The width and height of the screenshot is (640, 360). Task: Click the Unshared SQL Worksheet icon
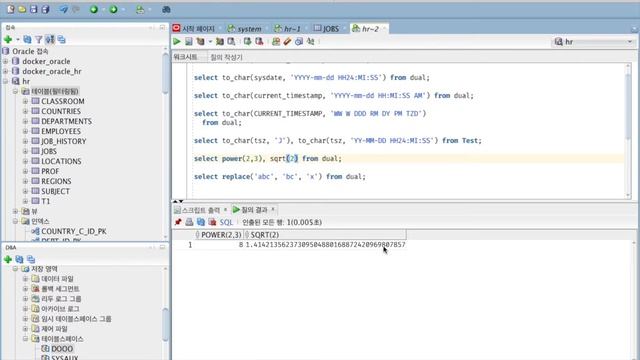276,41
